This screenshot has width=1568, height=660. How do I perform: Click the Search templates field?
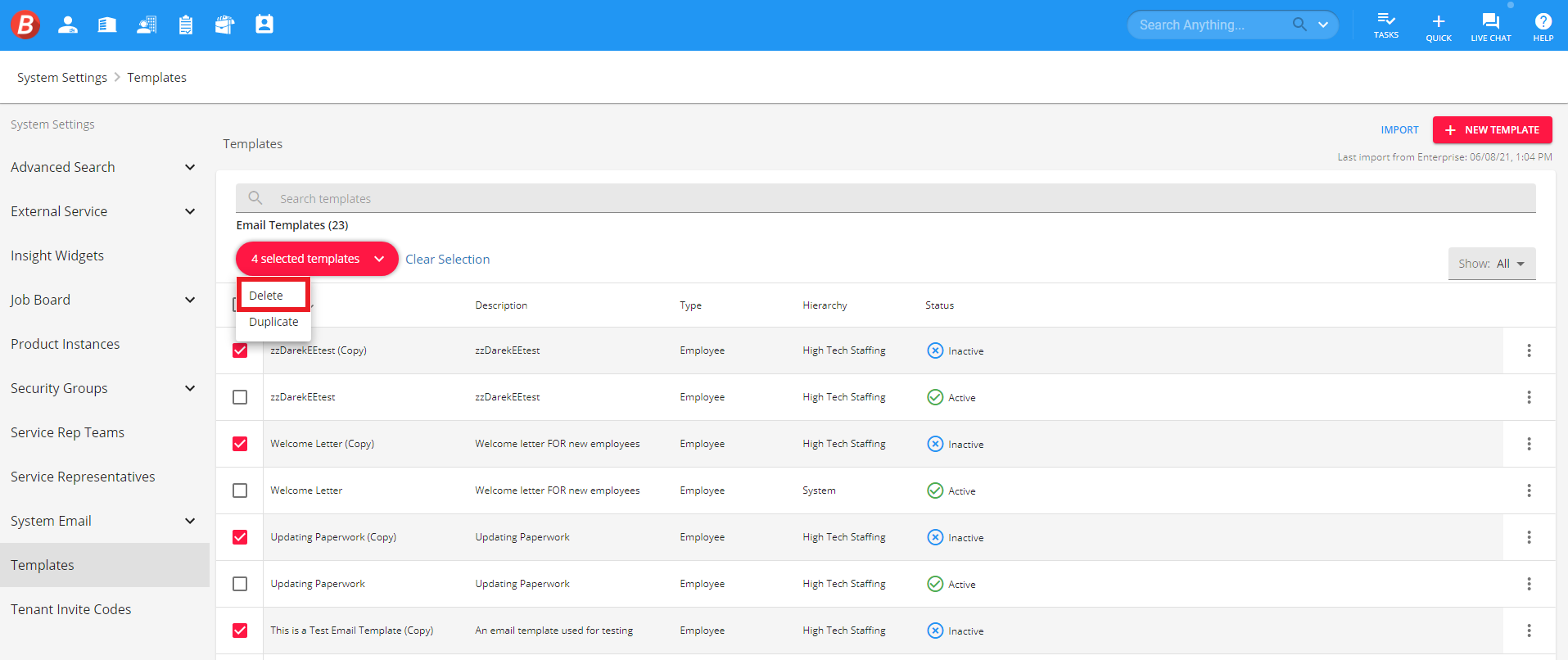886,198
